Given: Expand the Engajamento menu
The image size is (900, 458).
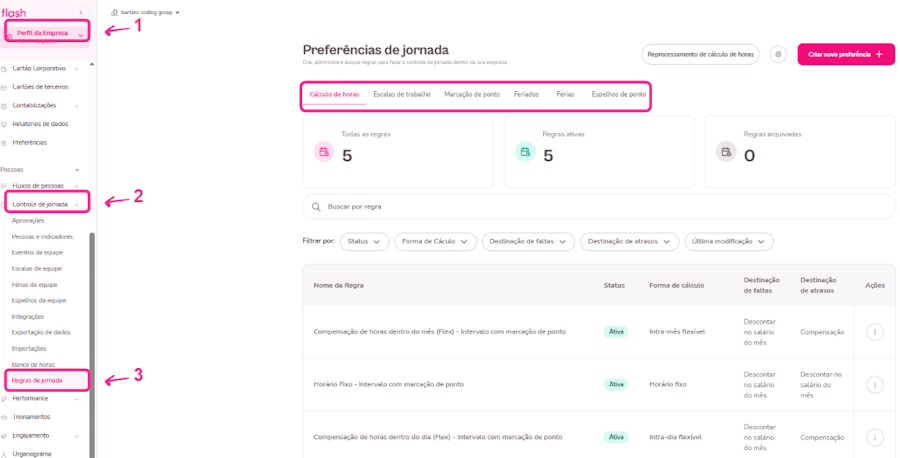Looking at the screenshot, I should 77,435.
